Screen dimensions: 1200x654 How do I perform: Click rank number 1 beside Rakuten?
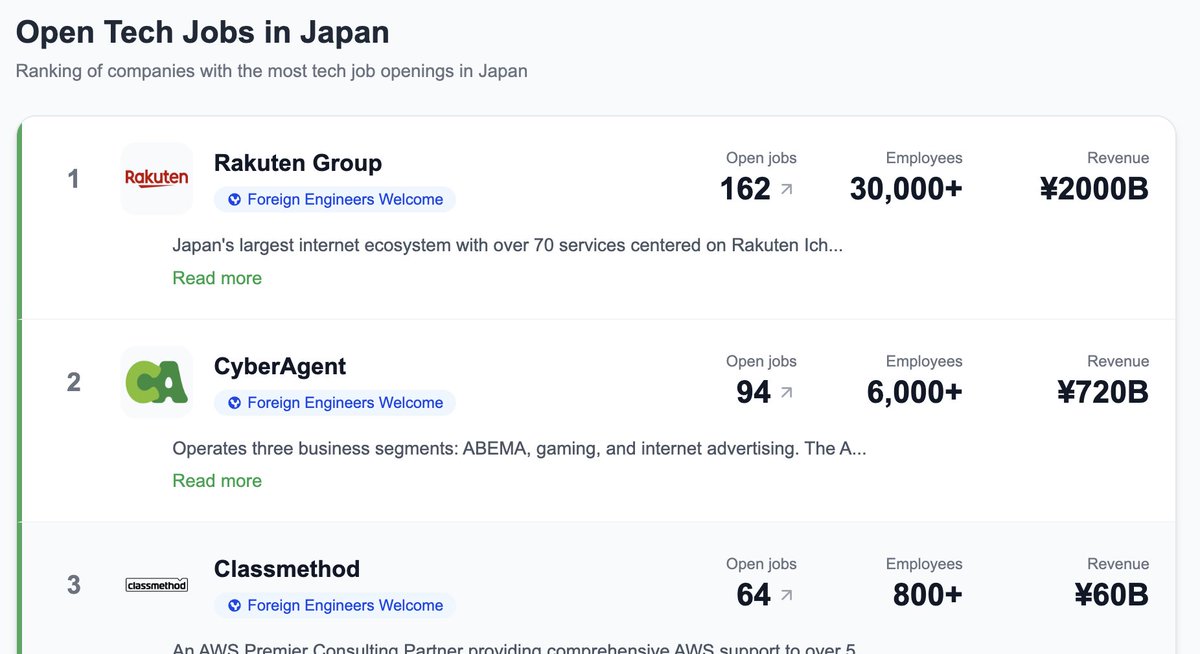(73, 179)
